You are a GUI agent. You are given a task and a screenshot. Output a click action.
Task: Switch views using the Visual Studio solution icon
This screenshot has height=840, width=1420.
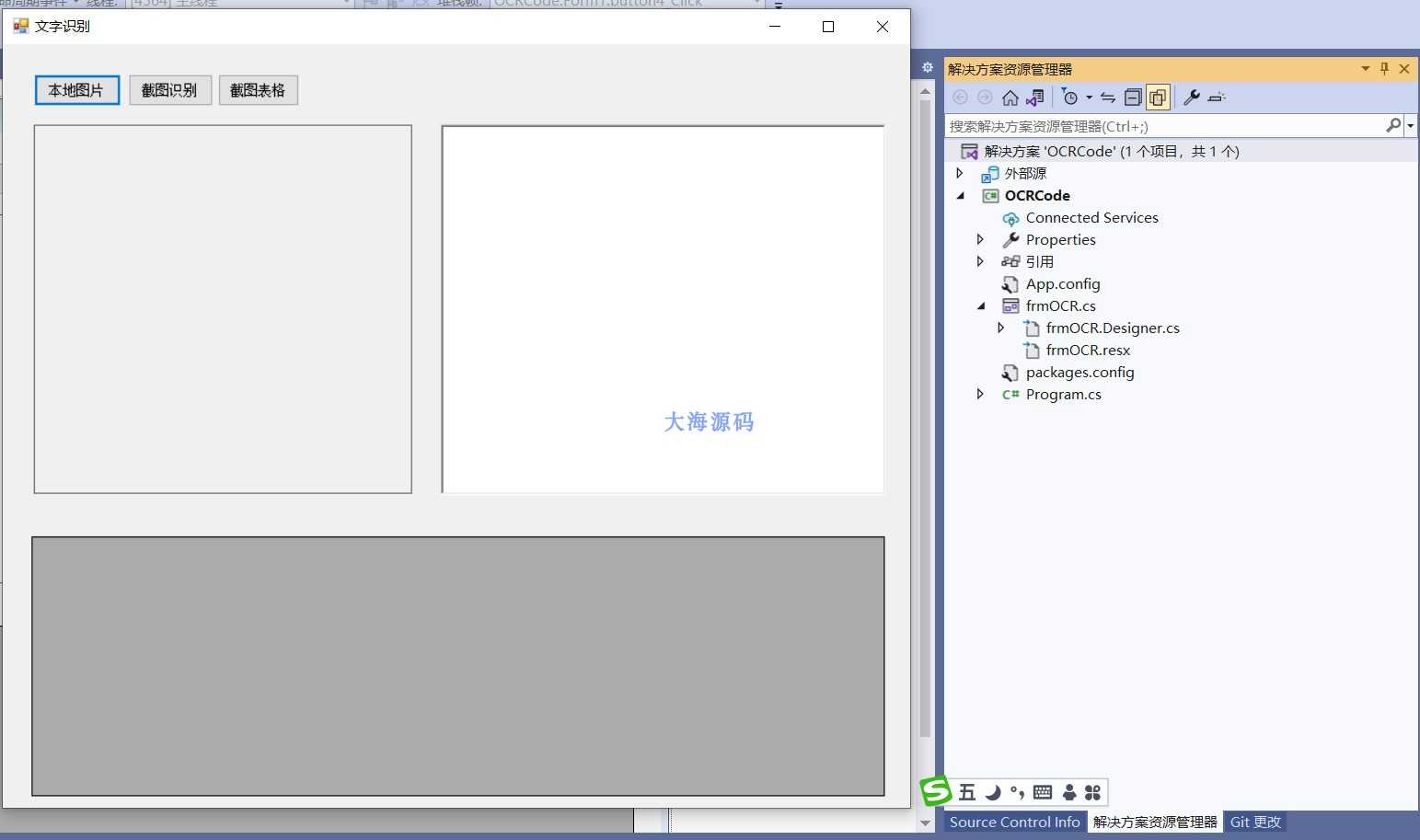click(x=1035, y=98)
